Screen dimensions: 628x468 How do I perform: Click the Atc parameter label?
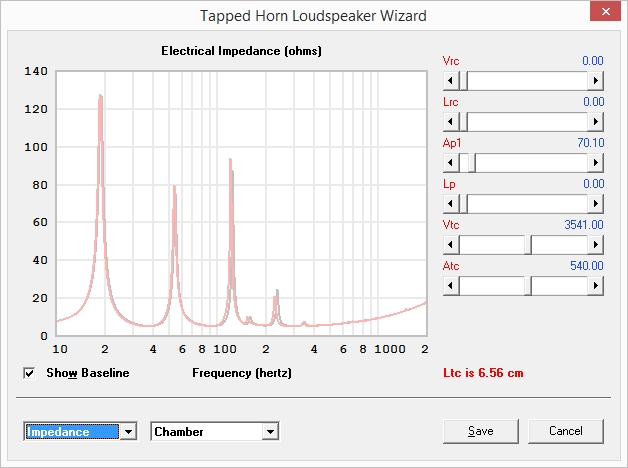click(451, 265)
